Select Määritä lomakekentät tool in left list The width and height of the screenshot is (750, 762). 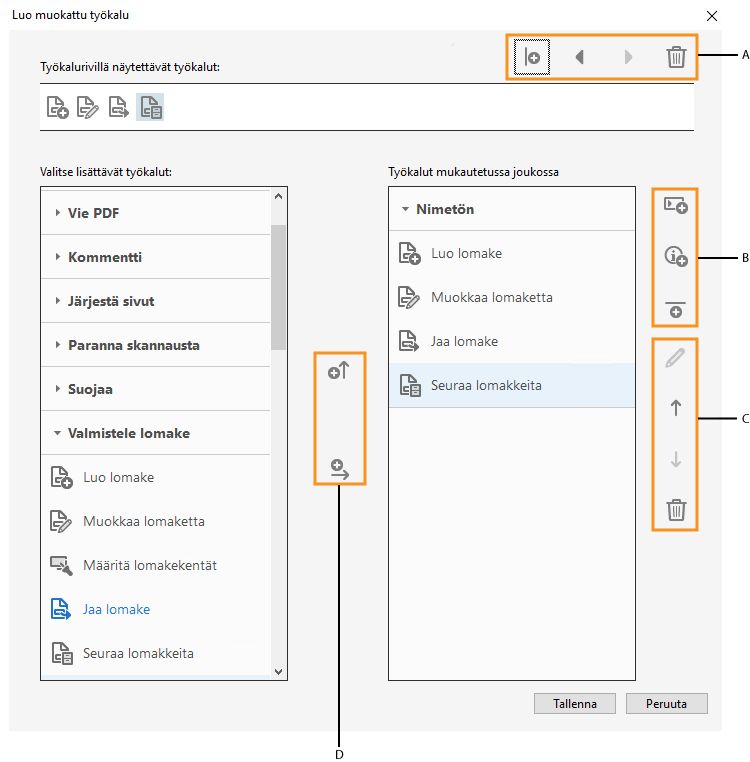pos(150,565)
